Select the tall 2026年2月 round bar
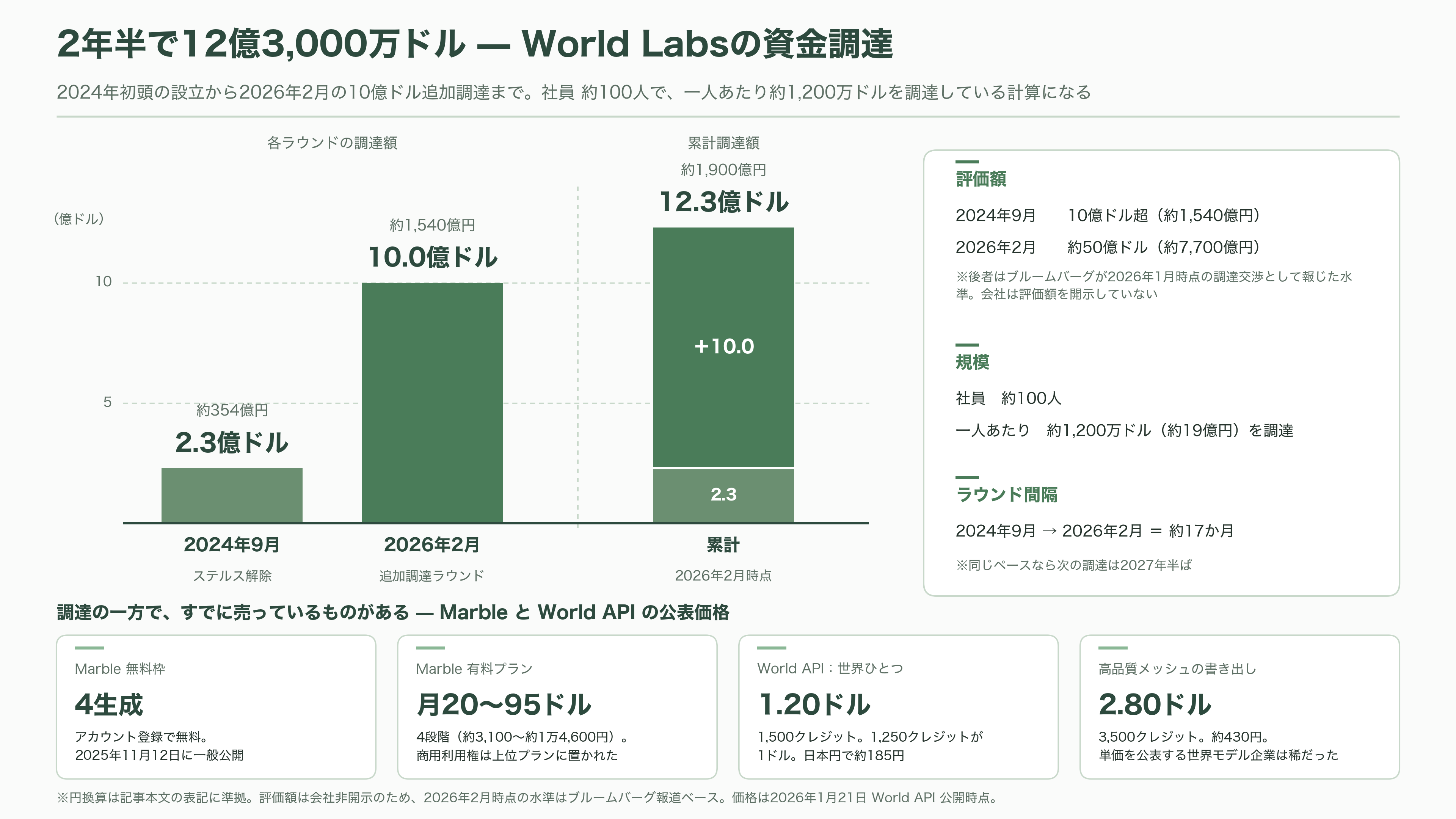Image resolution: width=1456 pixels, height=819 pixels. (432, 402)
